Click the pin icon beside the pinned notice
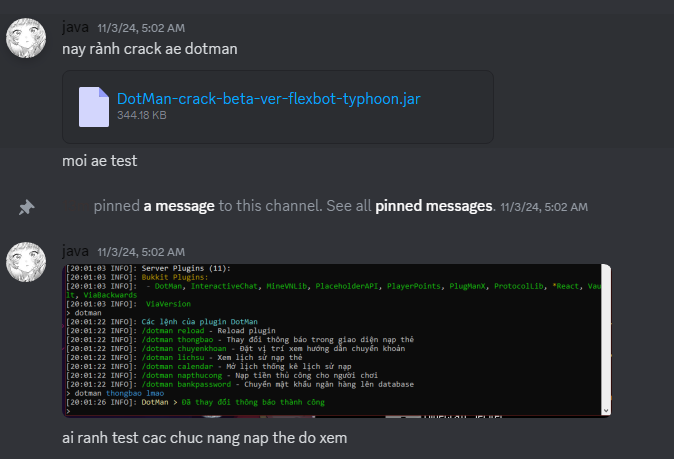Image resolution: width=674 pixels, height=459 pixels. [x=27, y=207]
